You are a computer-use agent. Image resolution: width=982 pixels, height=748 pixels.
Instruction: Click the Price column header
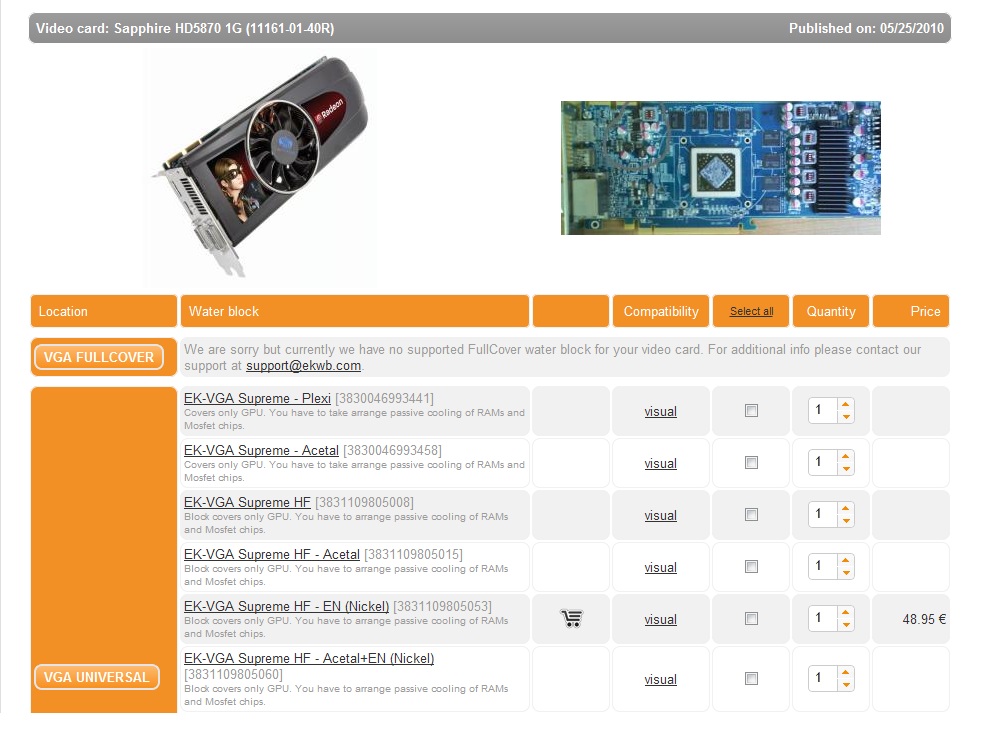pyautogui.click(x=911, y=311)
